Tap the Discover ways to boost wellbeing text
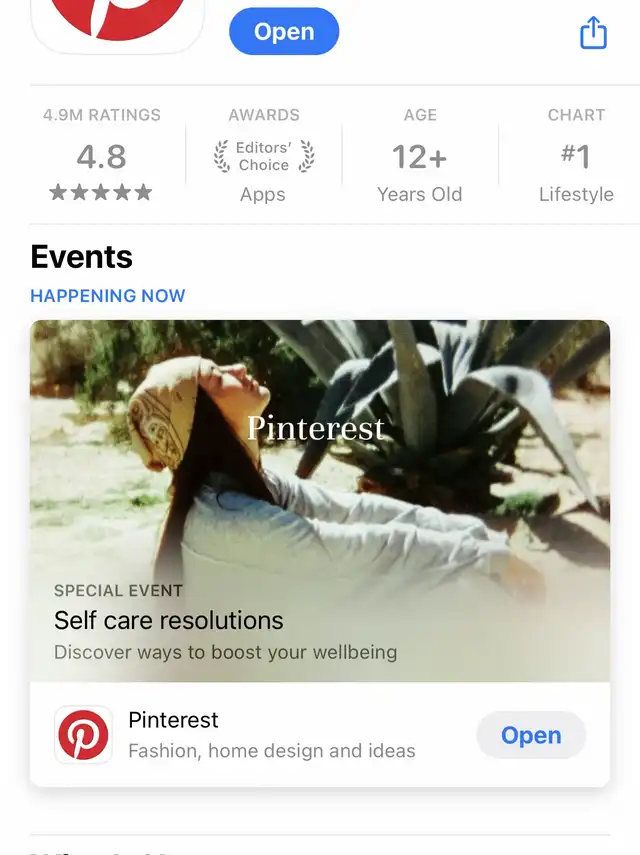The height and width of the screenshot is (855, 640). [x=225, y=652]
